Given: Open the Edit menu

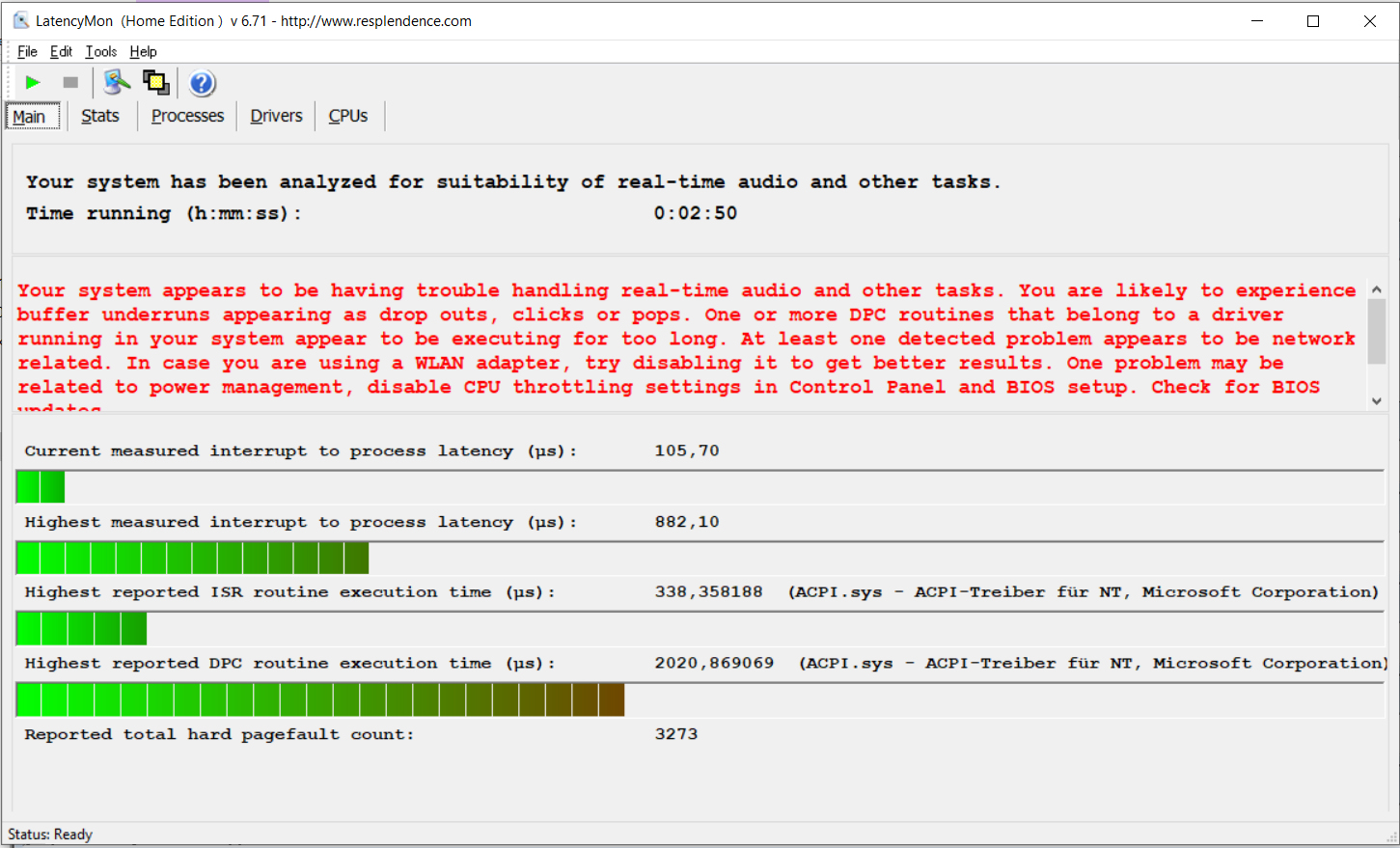Looking at the screenshot, I should tap(61, 52).
